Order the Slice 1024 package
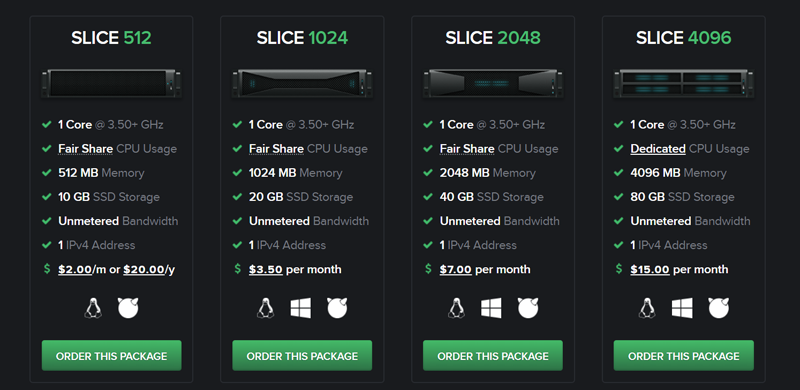The image size is (800, 390). tap(302, 355)
